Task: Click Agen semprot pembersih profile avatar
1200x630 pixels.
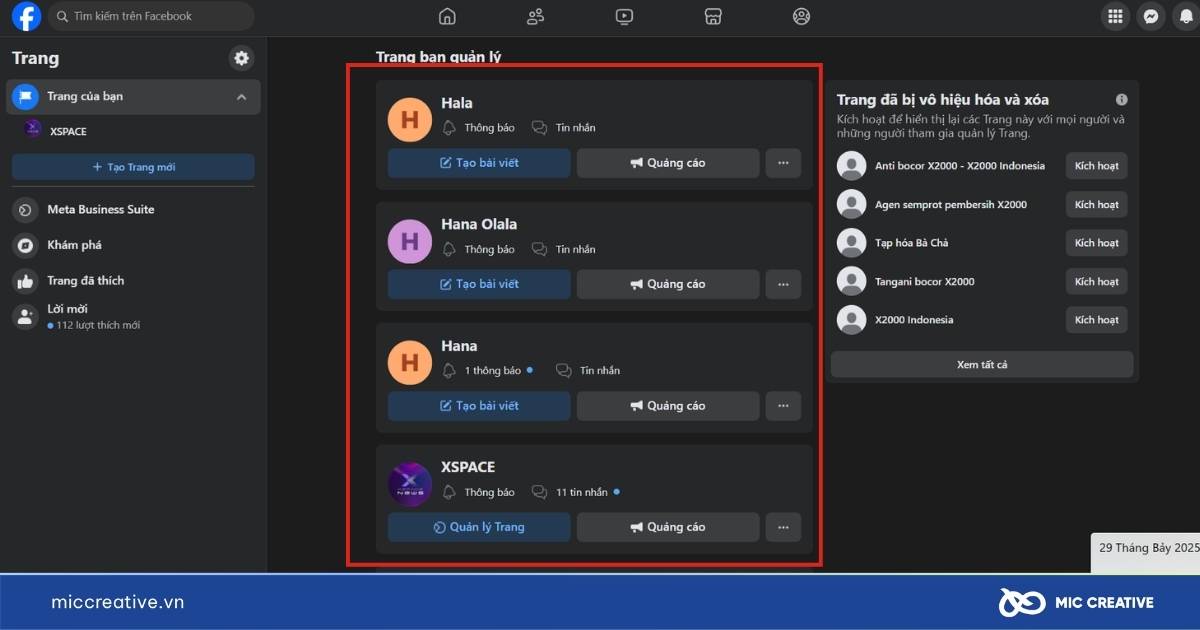Action: pos(851,205)
